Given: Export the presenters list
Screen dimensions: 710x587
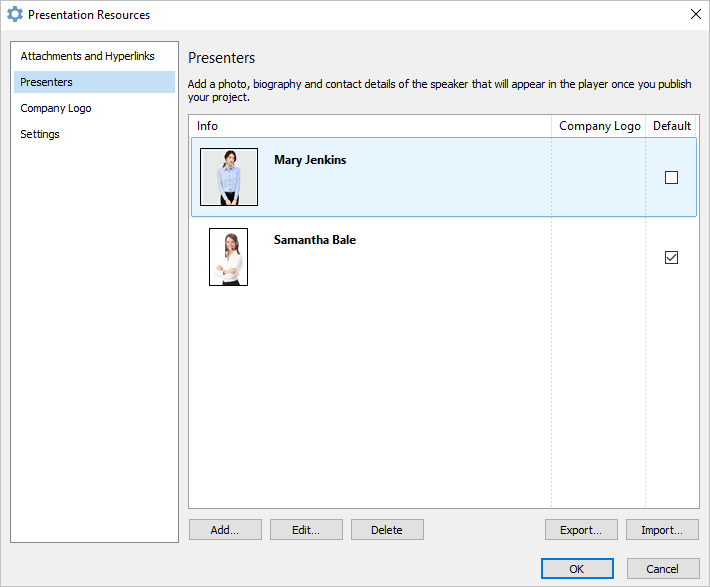Looking at the screenshot, I should tap(581, 530).
